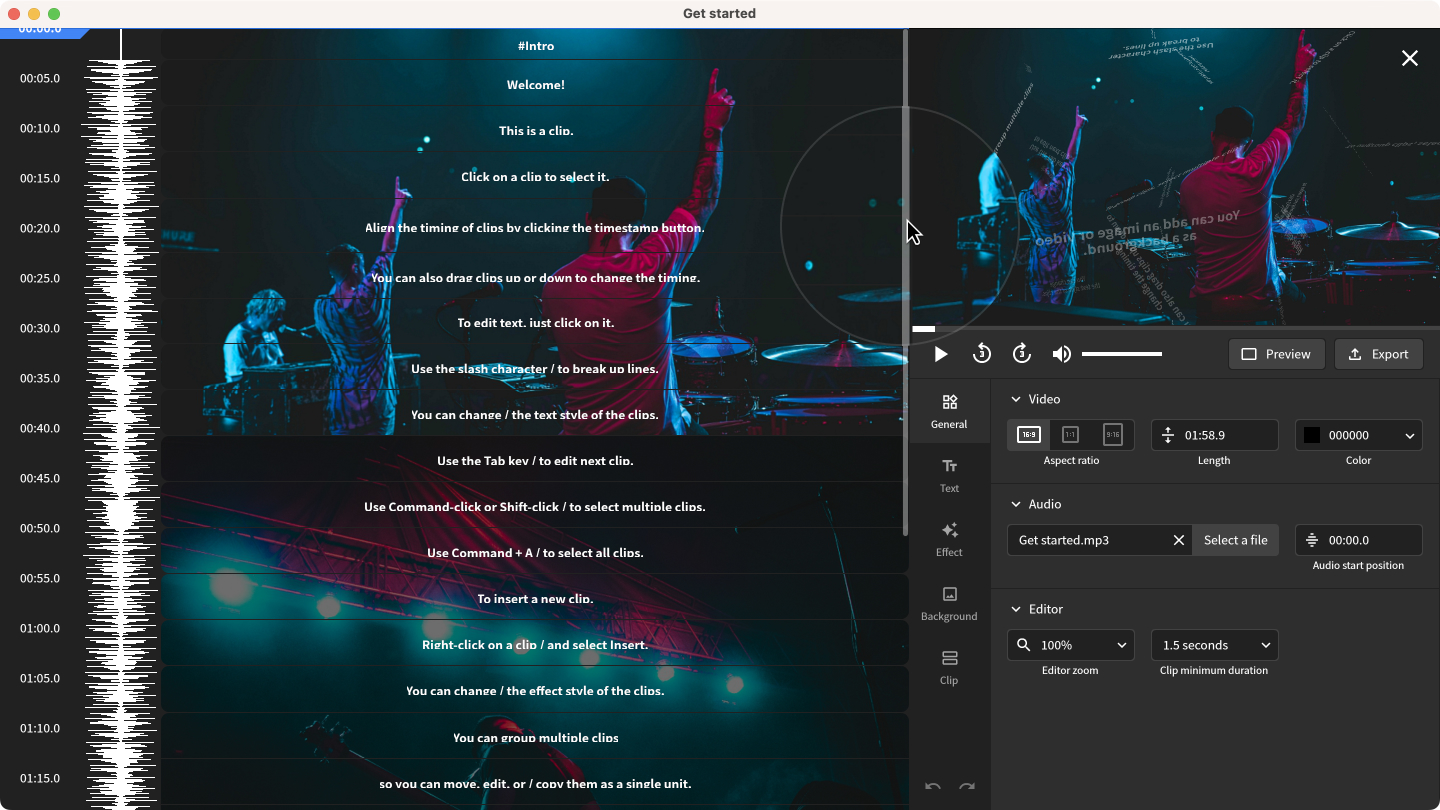Click the Export button
Screen dimensions: 1440x810
(x=1378, y=354)
